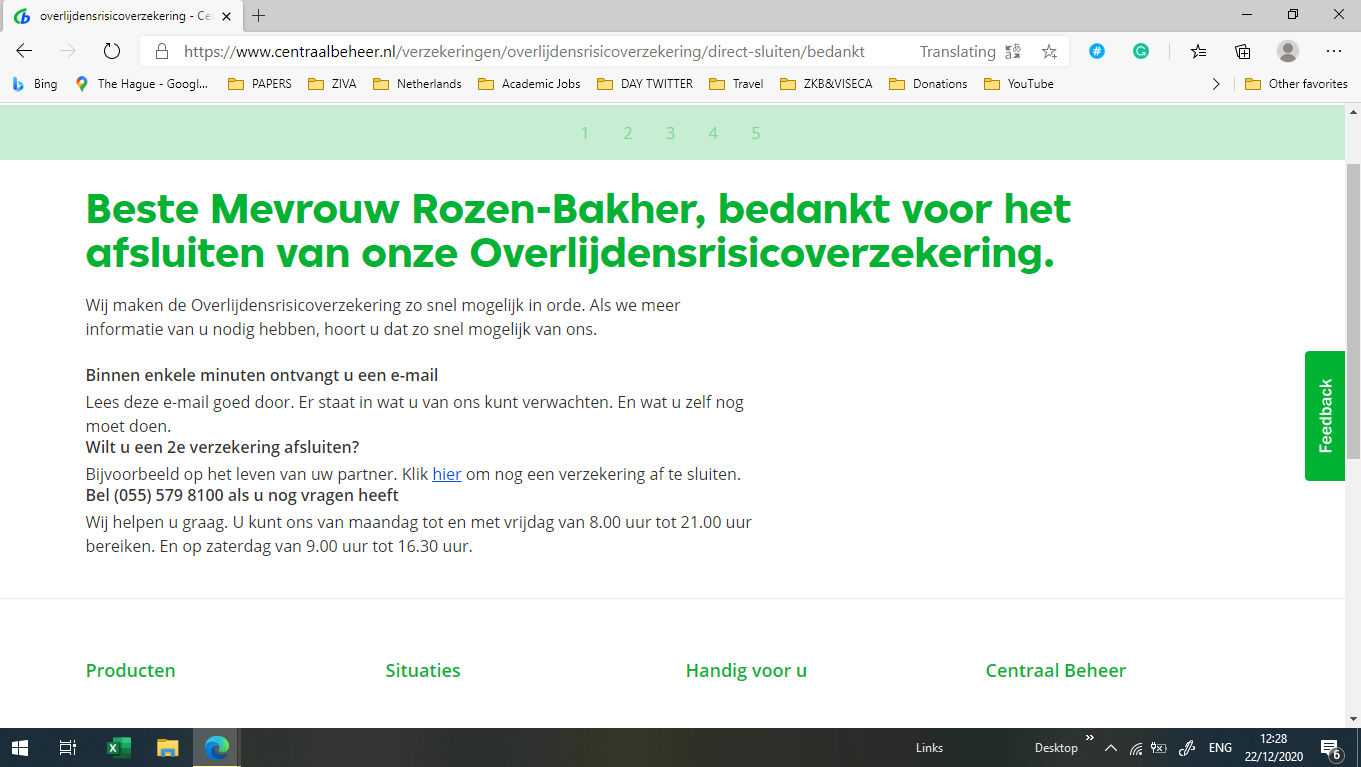
Task: Reload the current page
Action: 112,51
